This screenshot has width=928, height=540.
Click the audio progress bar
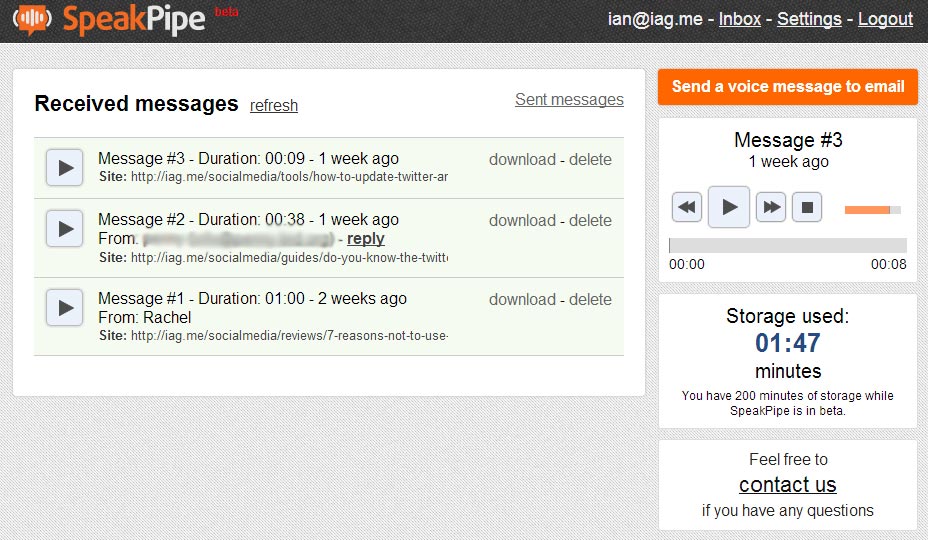[x=788, y=245]
